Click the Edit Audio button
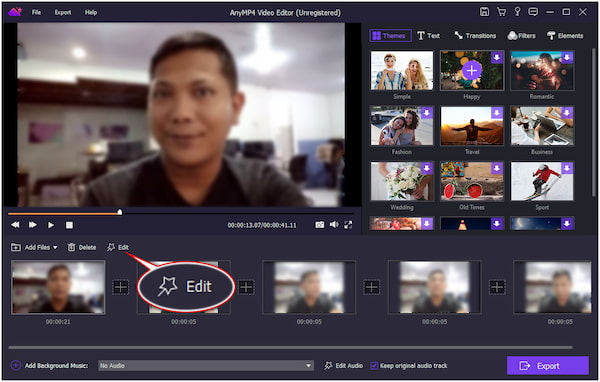600x382 pixels. (x=344, y=366)
